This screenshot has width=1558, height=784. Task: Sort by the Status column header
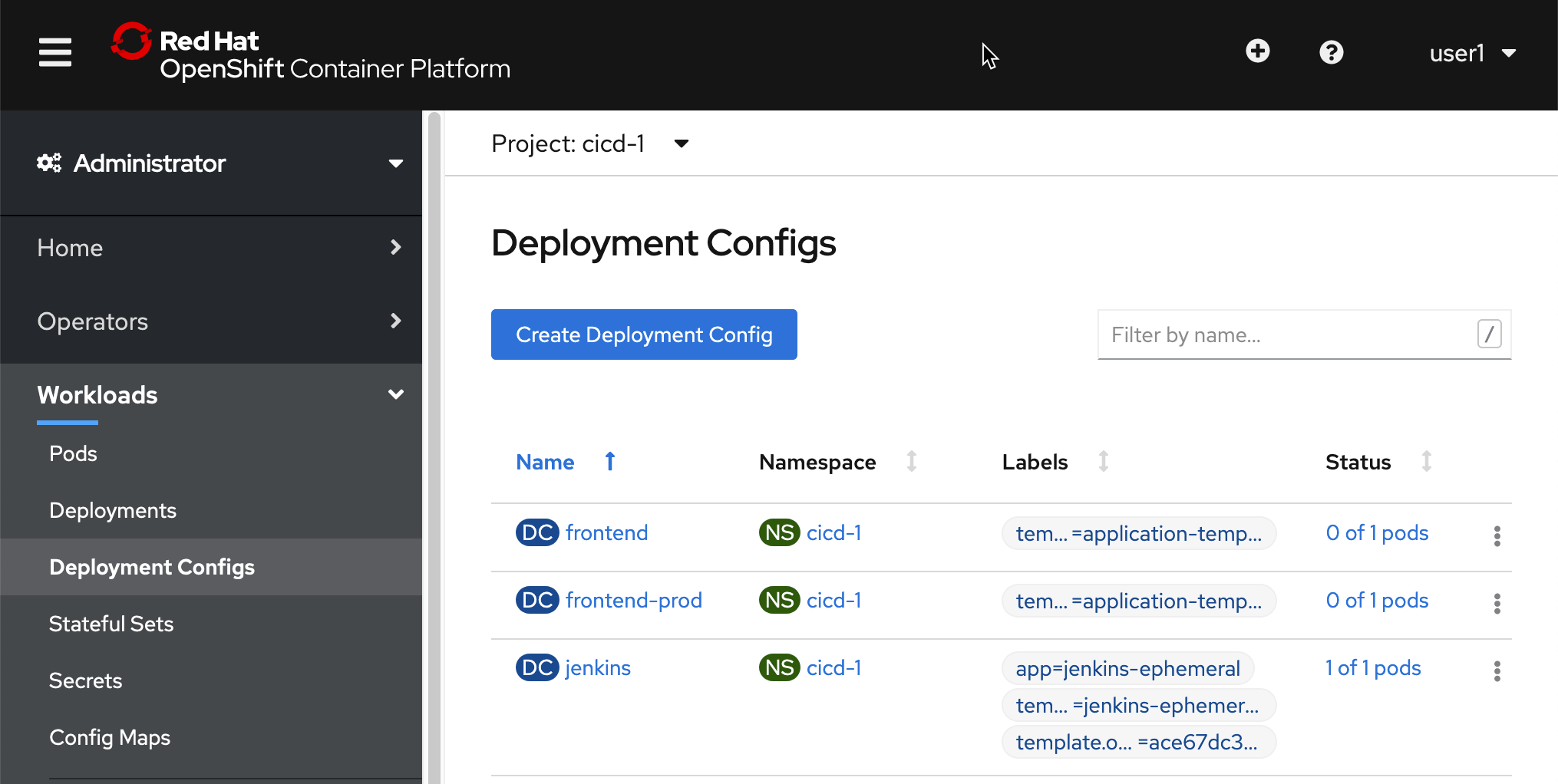1358,462
